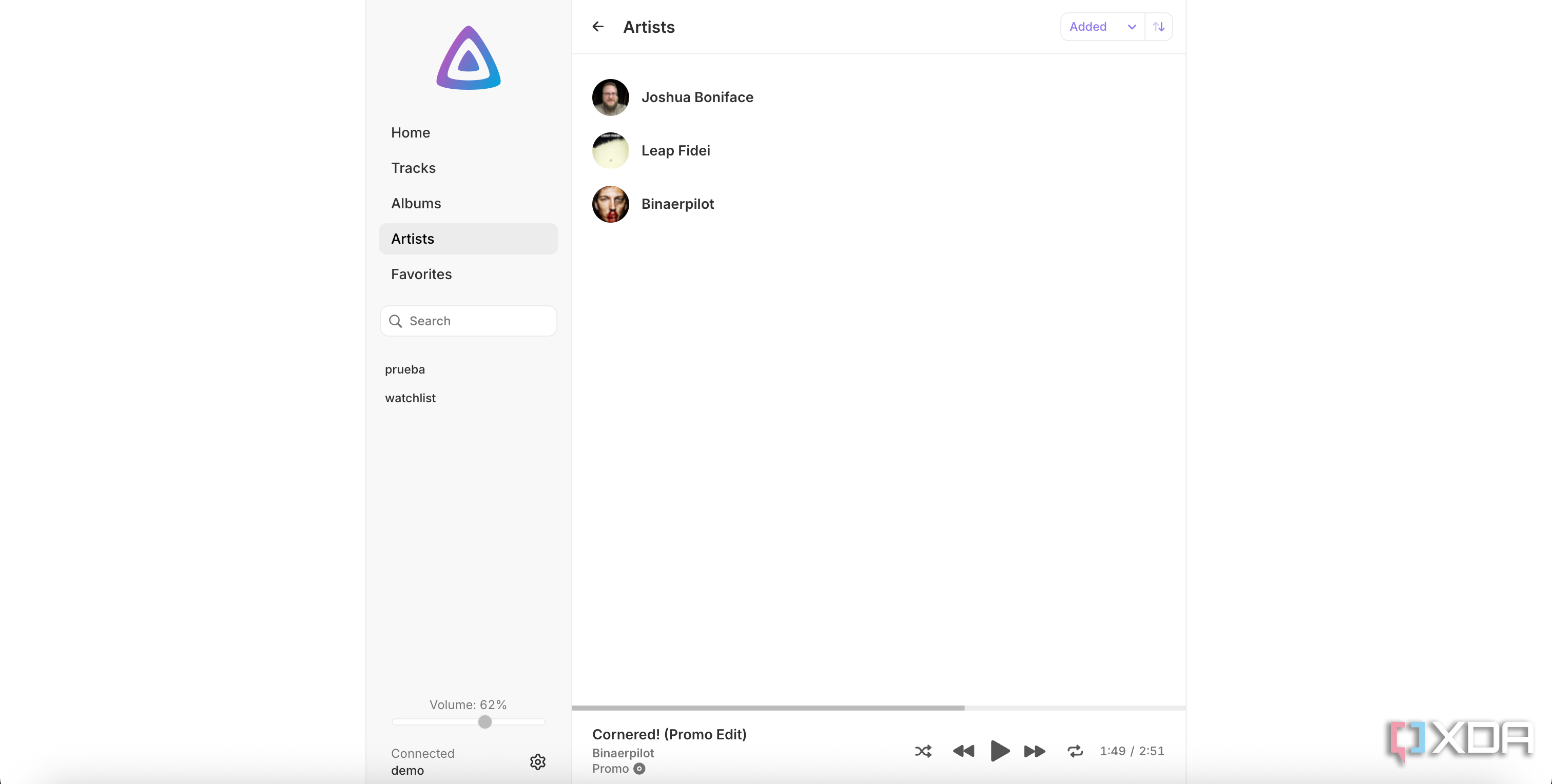Viewport: 1552px width, 784px height.
Task: Open Binaerpilot artist avatar
Action: 610,204
